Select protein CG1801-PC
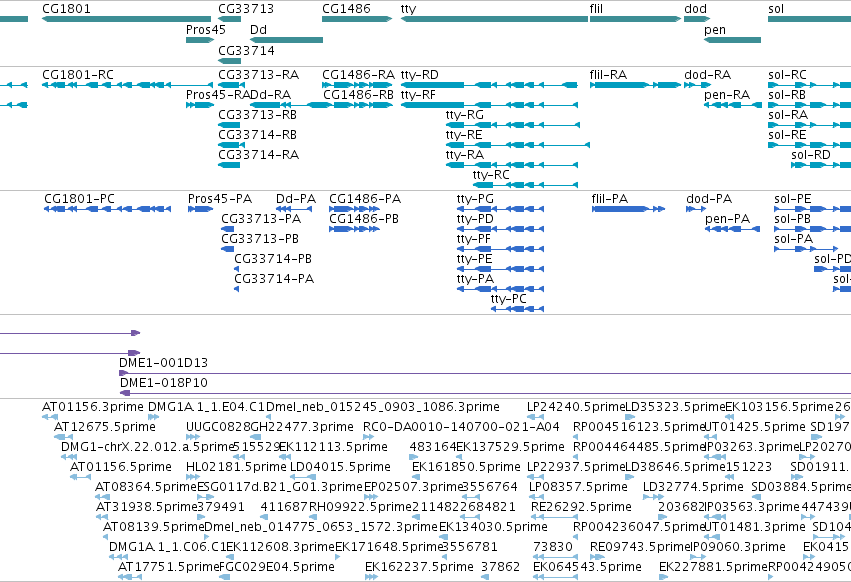This screenshot has height=582, width=851. click(107, 209)
